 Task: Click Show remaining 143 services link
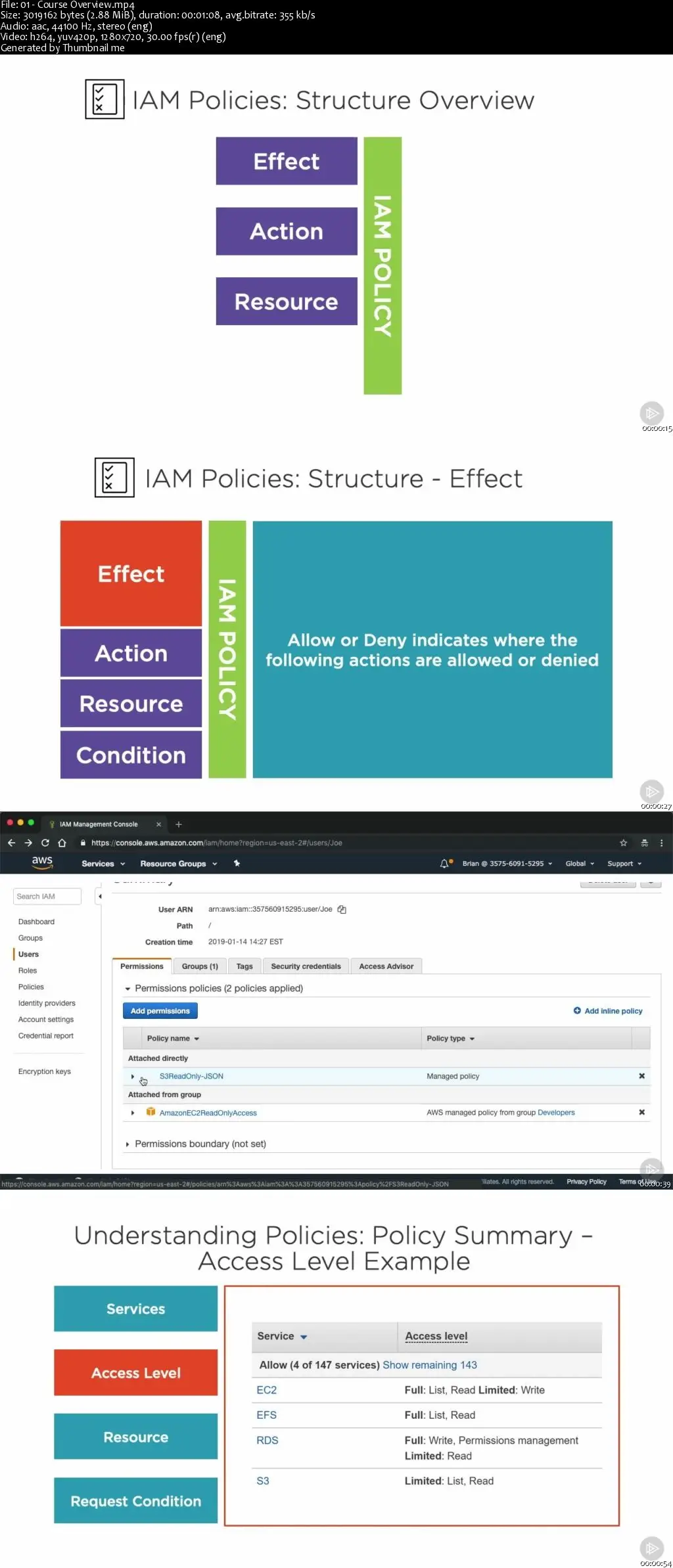(430, 1365)
